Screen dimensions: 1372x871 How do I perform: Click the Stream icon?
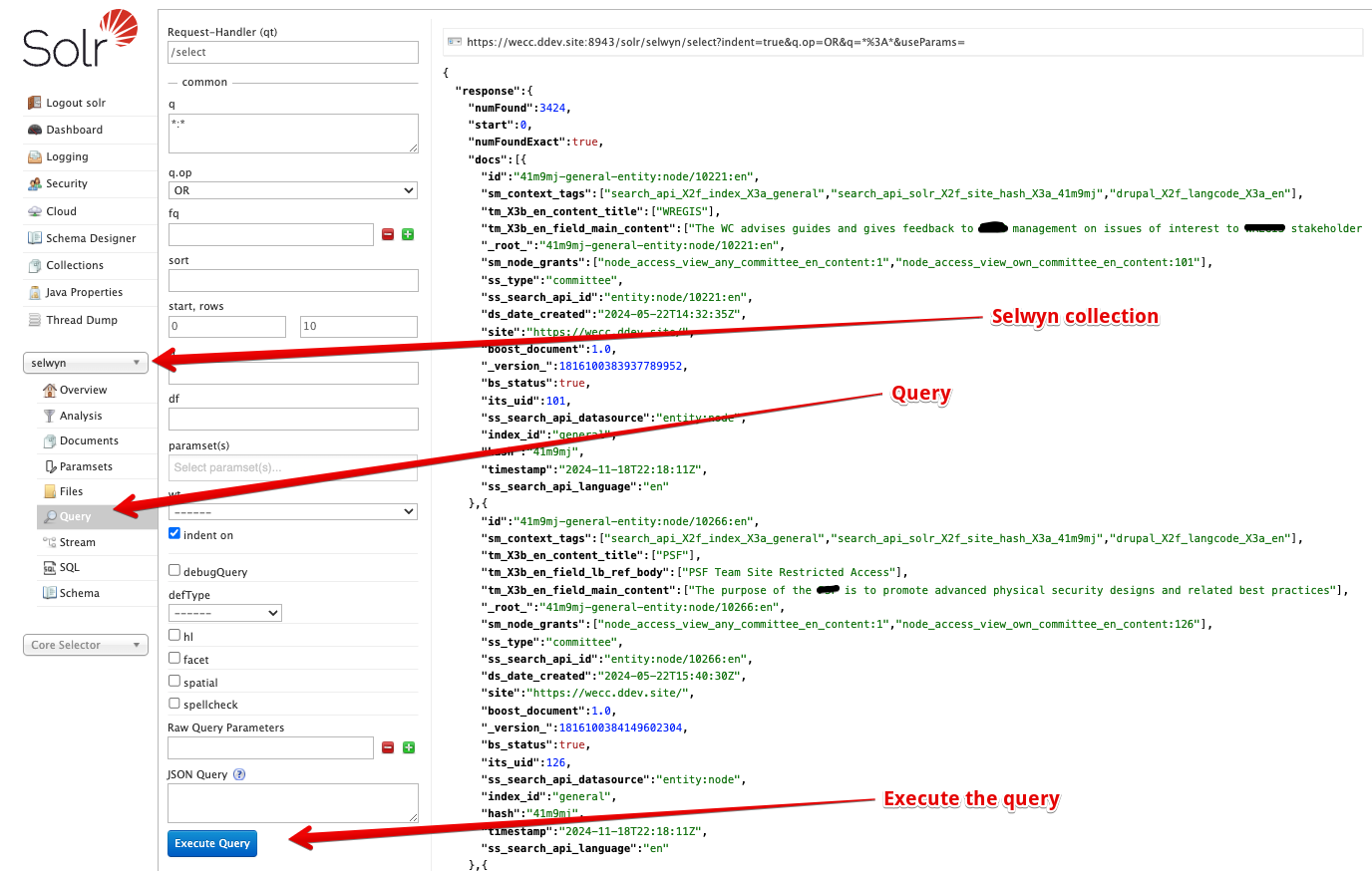click(50, 542)
